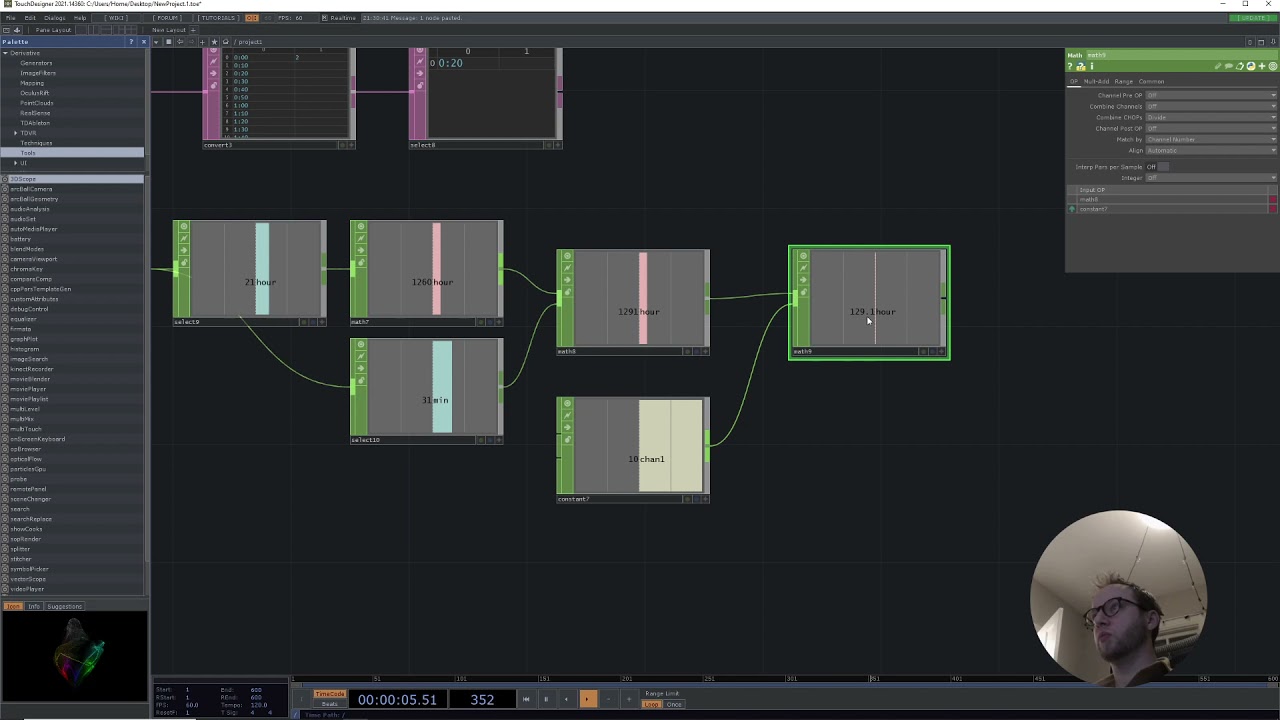This screenshot has width=1280, height=720.
Task: Open the path bar dropdown arrow
Action: 156,42
